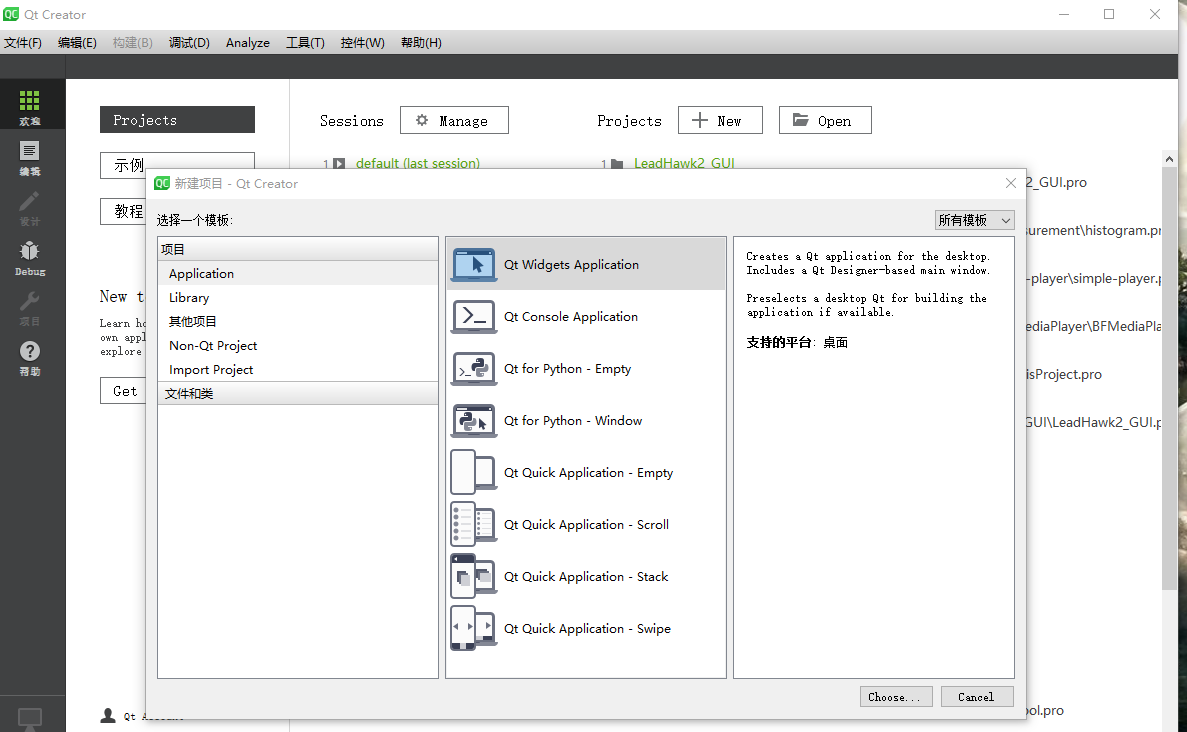Select the 文件和类 header row
This screenshot has height=732, width=1187.
tap(298, 394)
